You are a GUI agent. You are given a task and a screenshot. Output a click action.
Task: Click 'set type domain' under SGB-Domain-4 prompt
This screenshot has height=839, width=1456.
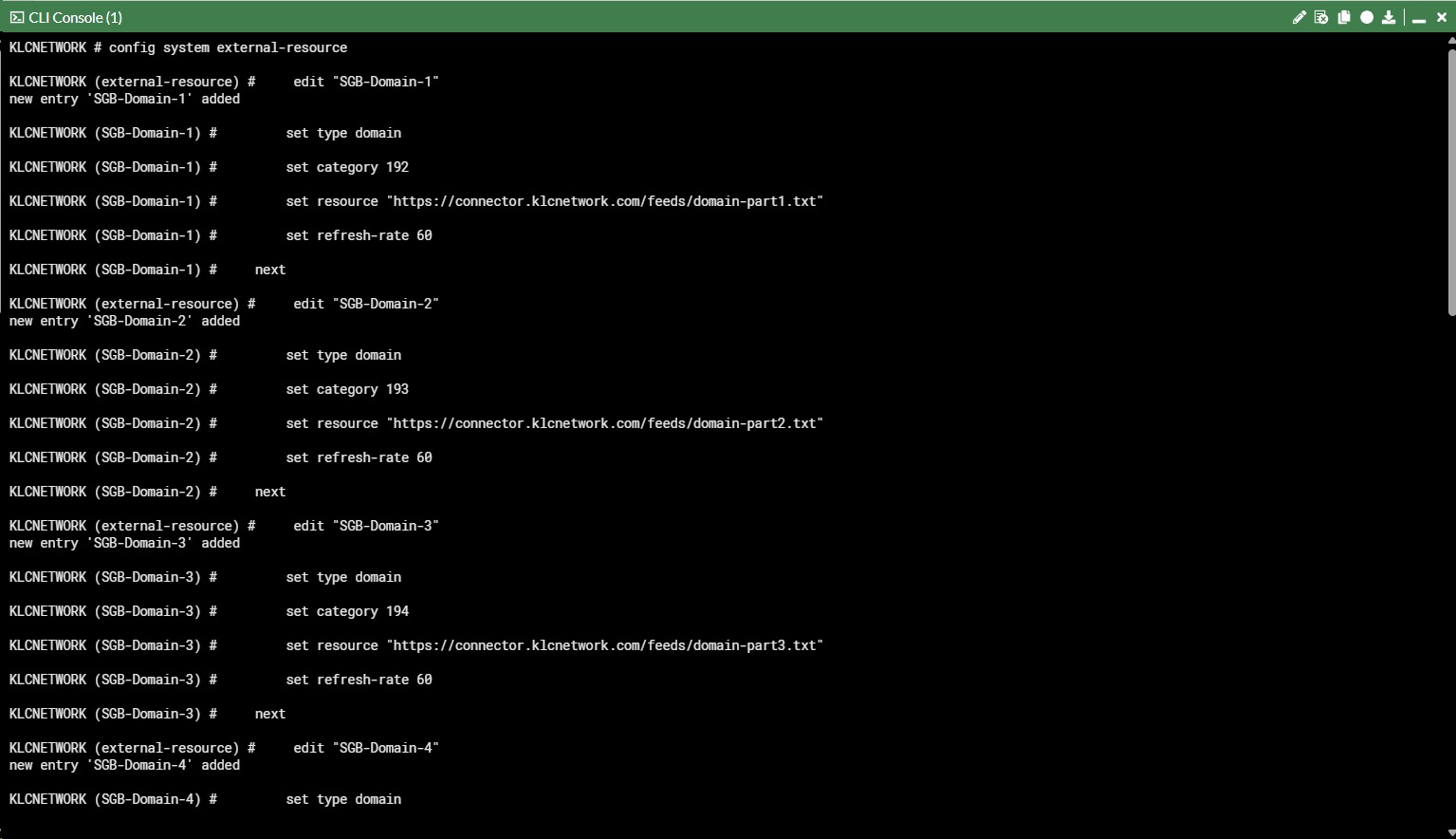click(343, 799)
